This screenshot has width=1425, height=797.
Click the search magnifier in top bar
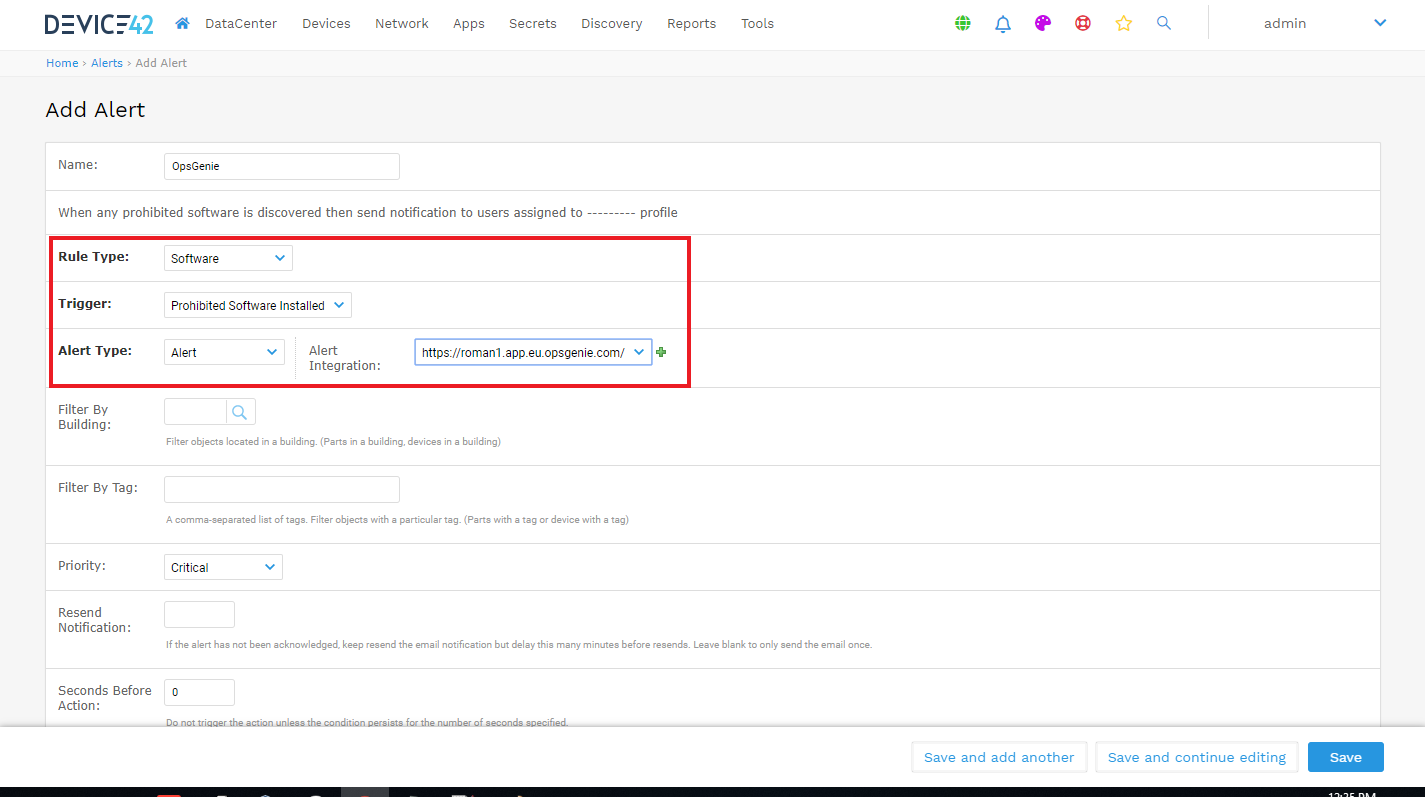1163,23
